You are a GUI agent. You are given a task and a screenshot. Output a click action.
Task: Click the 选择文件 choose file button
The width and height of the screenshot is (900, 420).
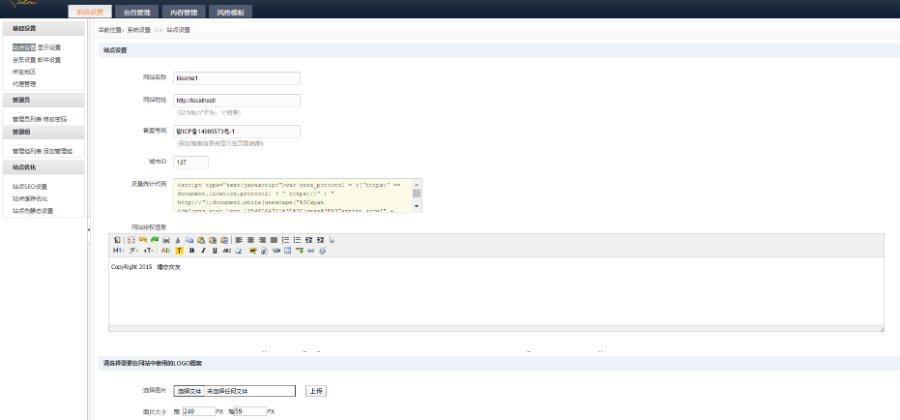[188, 391]
